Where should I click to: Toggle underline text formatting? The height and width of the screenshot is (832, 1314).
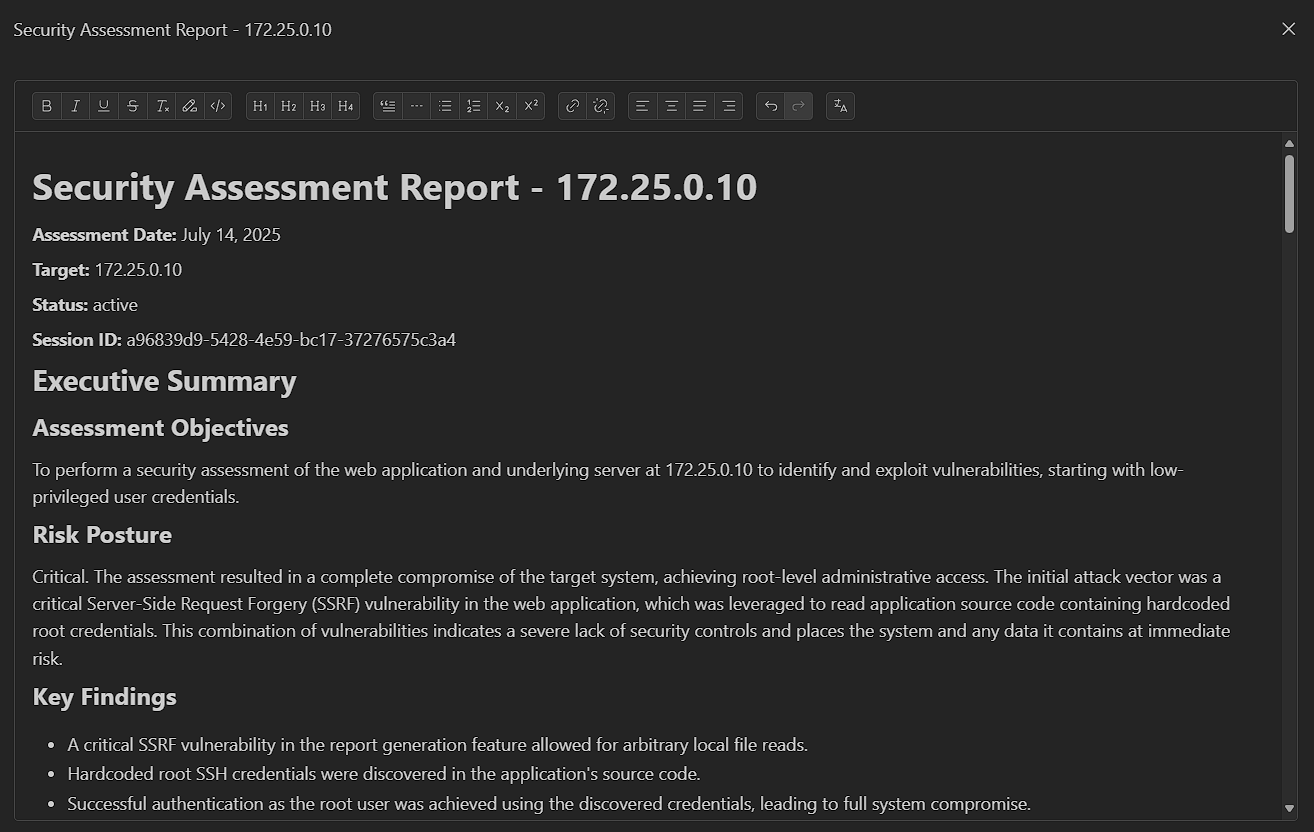click(x=104, y=106)
